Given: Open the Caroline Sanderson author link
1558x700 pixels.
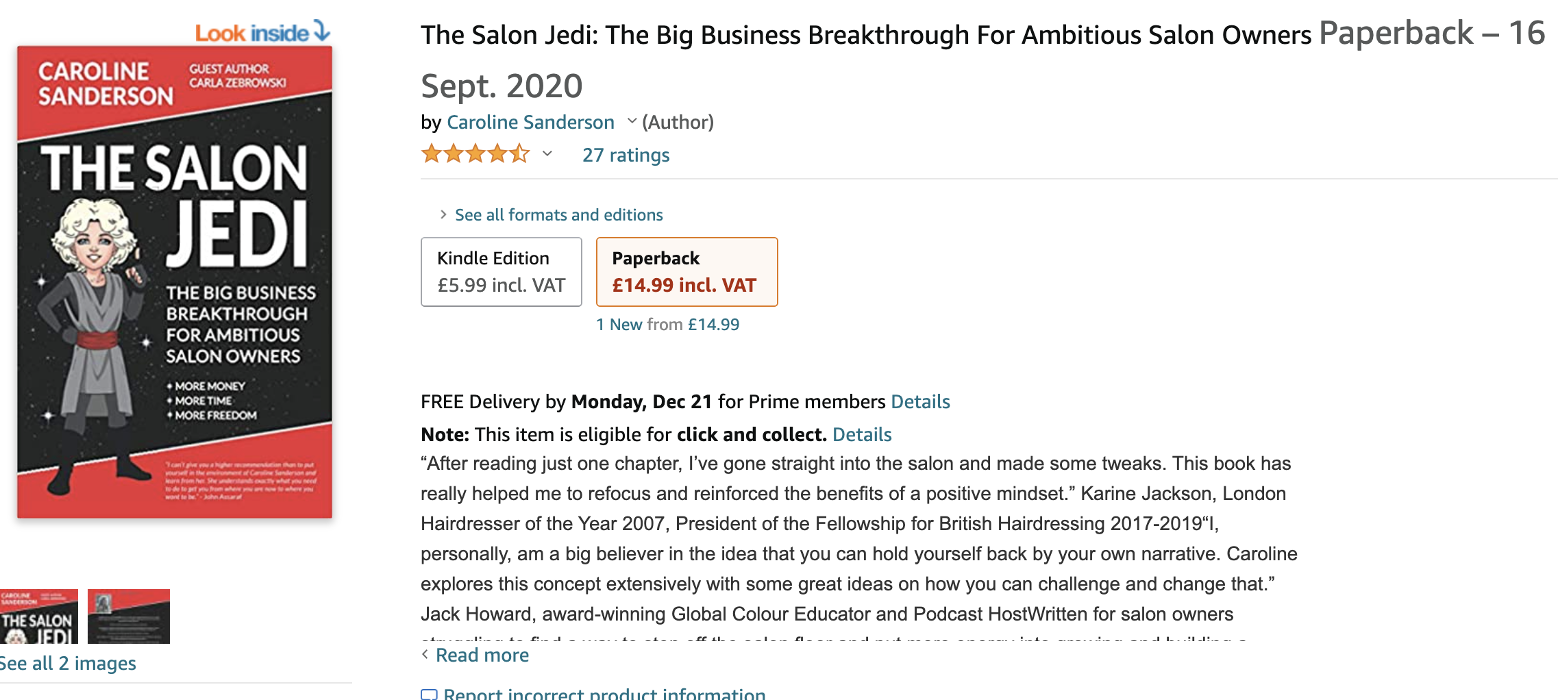Looking at the screenshot, I should point(530,122).
